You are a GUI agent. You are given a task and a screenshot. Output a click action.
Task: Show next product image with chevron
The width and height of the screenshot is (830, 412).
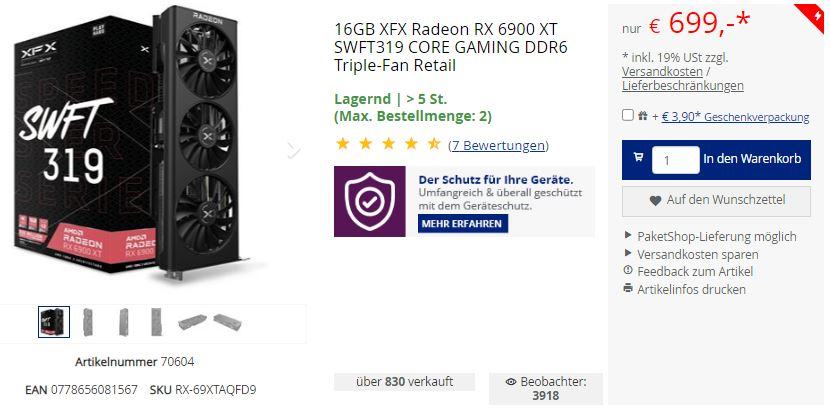tap(293, 150)
